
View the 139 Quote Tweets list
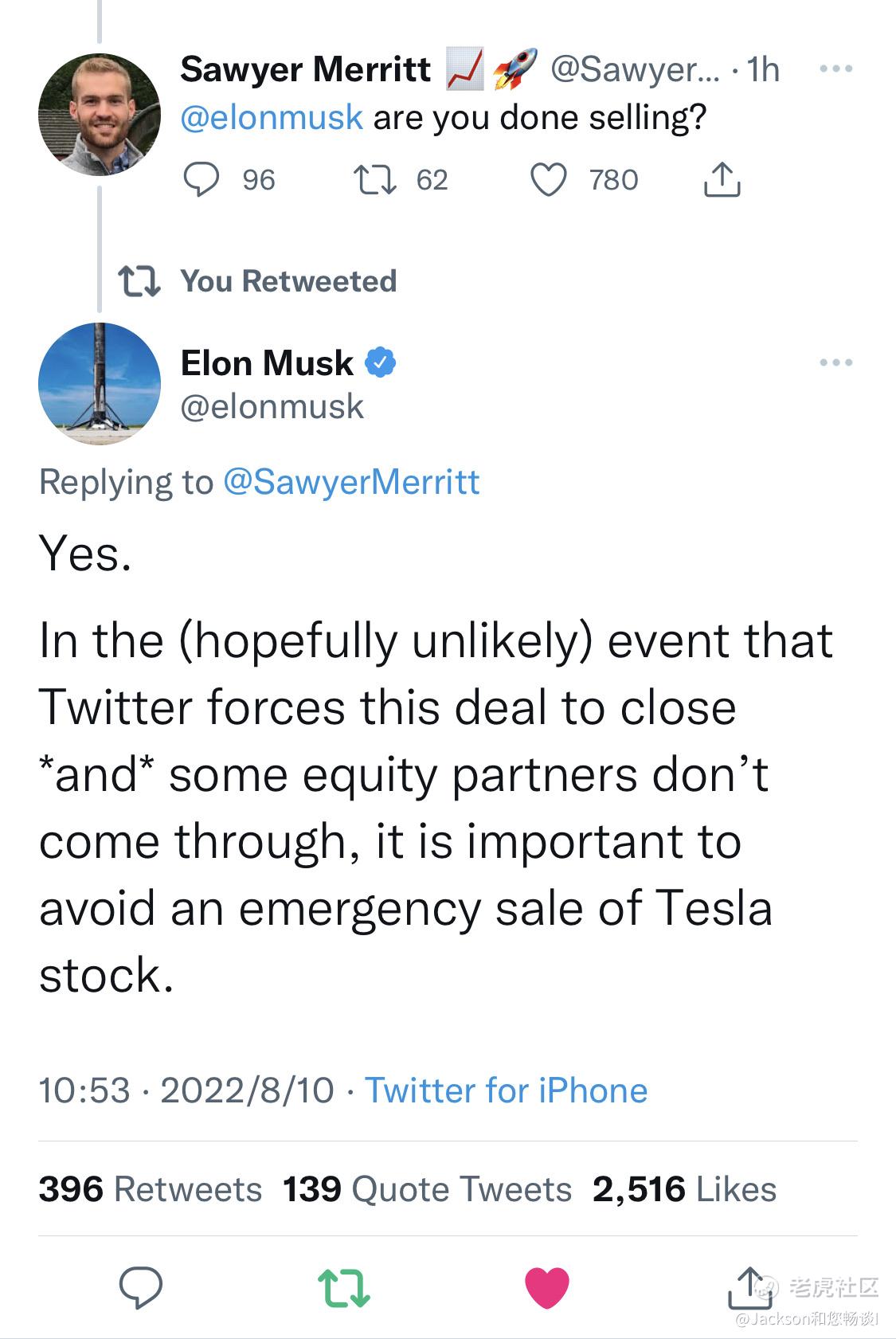[x=427, y=1189]
